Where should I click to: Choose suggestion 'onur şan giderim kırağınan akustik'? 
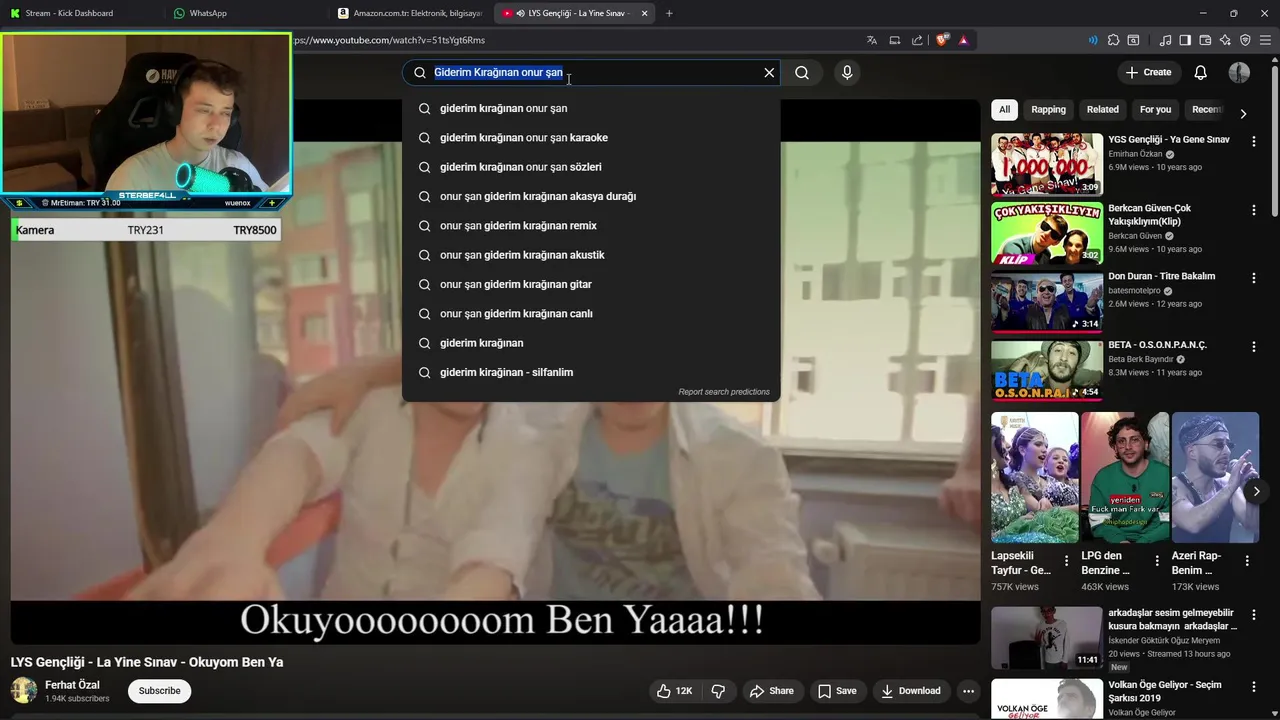pos(591,255)
